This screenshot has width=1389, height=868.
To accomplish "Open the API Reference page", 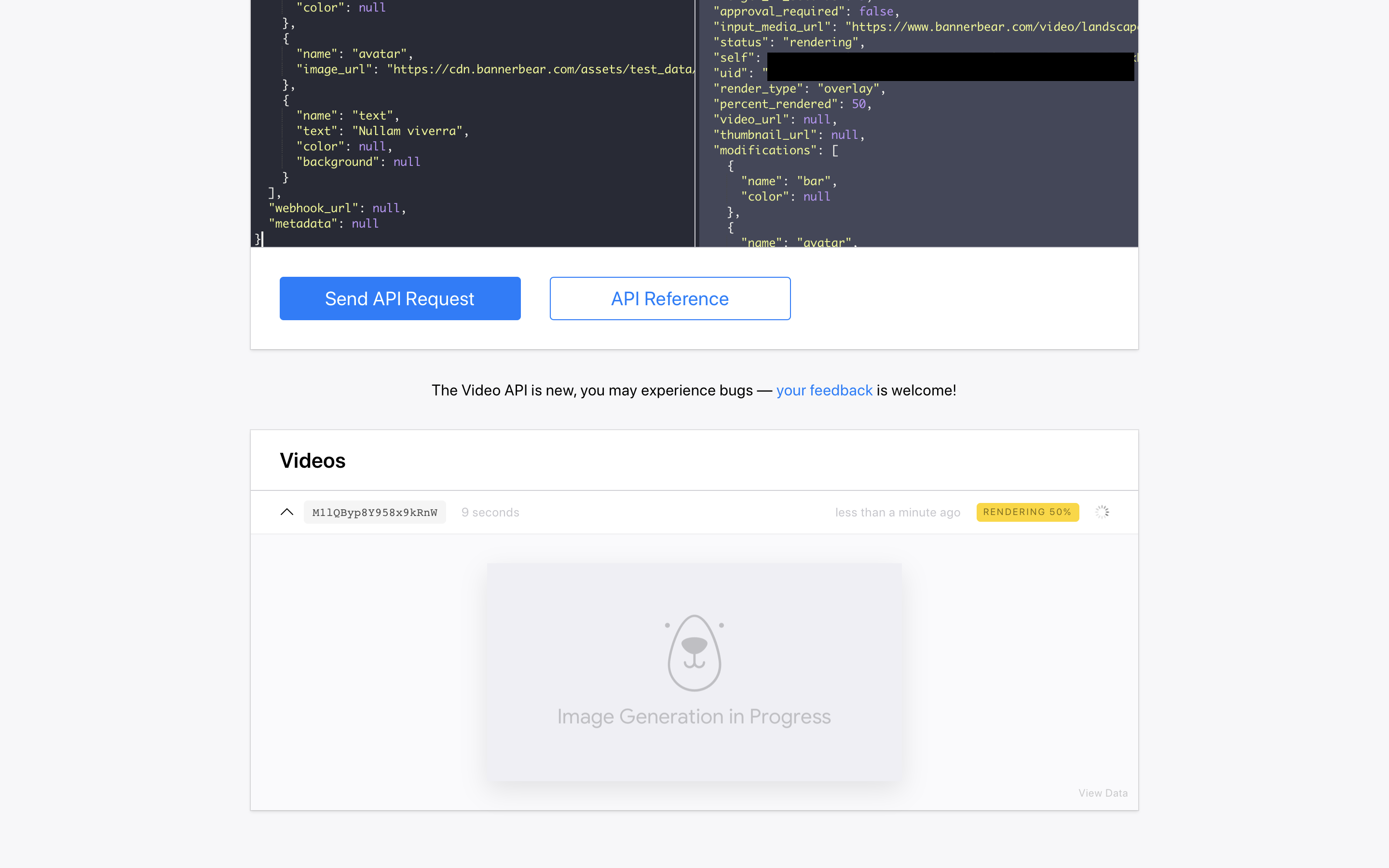I will [670, 298].
